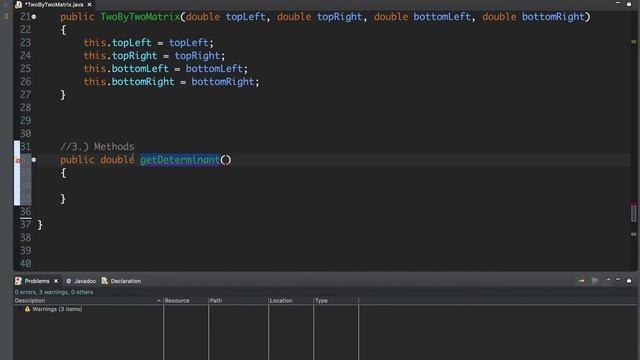Click the Java file icon on the editor tab
Screen dimensions: 640x360
18,4
